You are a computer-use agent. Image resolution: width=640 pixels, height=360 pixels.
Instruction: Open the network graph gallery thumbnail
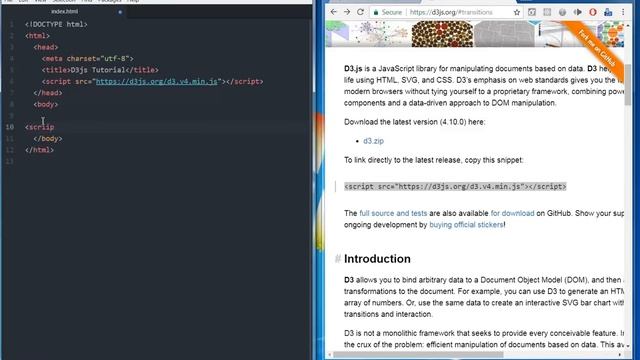point(380,34)
